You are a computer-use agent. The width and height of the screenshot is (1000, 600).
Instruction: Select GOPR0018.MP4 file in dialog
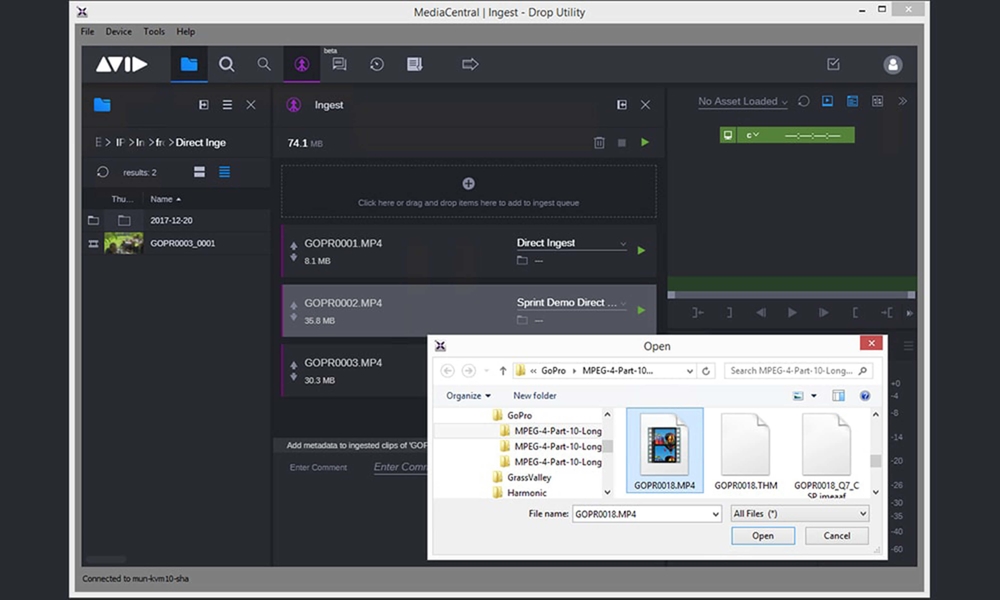665,451
